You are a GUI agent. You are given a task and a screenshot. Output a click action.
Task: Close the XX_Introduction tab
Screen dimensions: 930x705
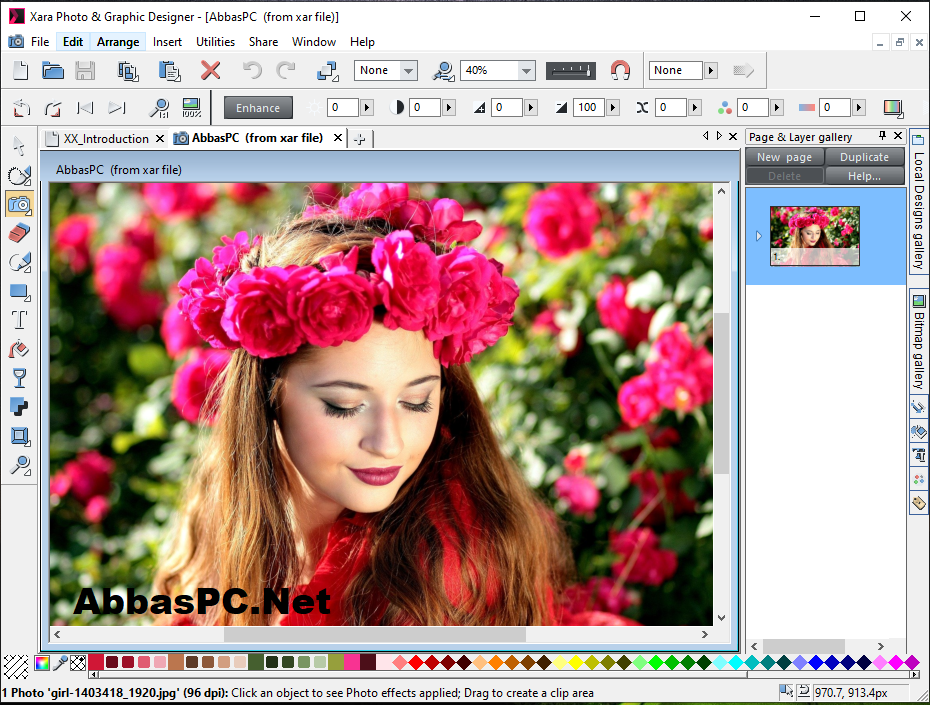point(160,139)
